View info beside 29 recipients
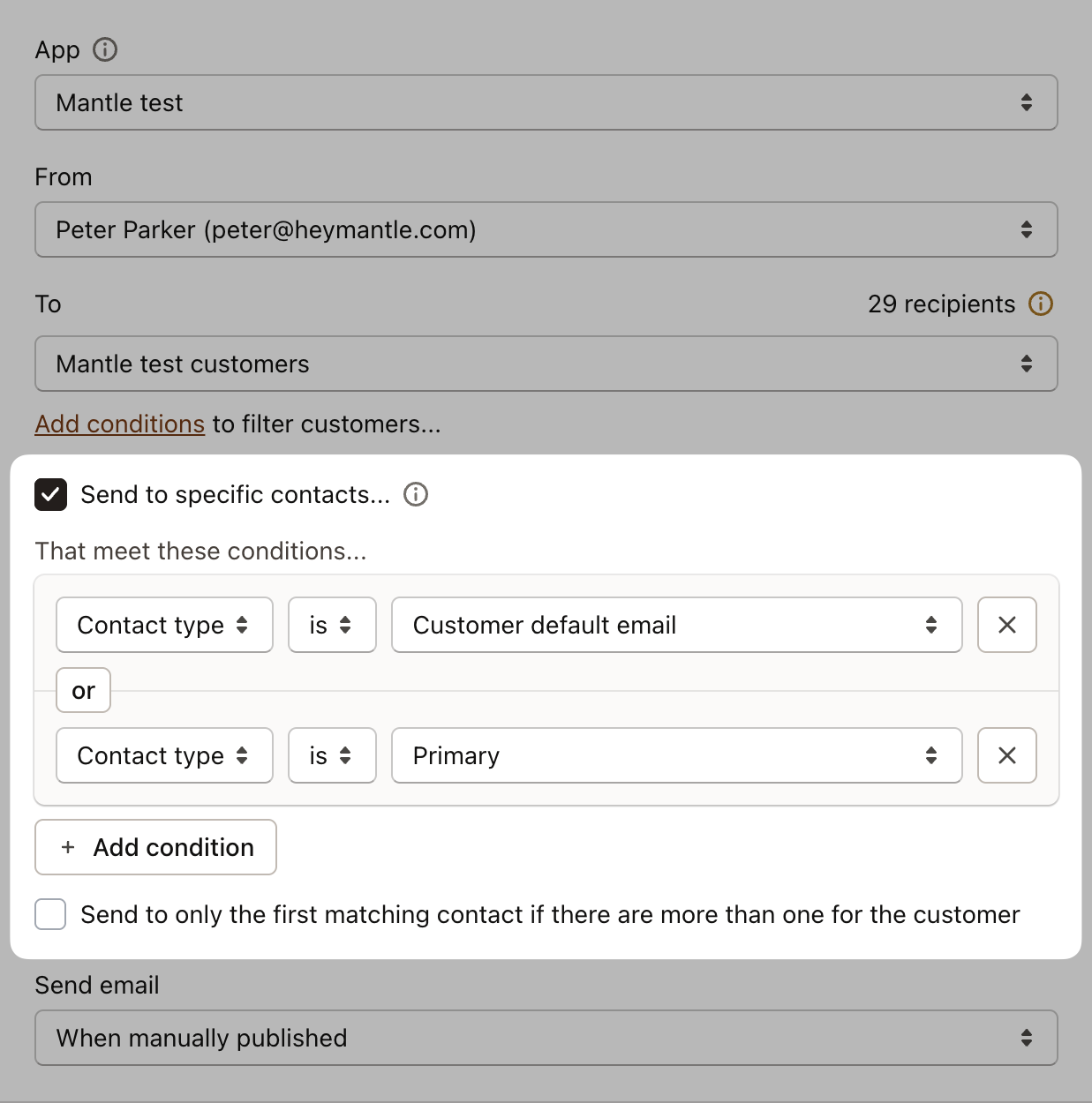Screen dimensions: 1092x1103 [1041, 304]
